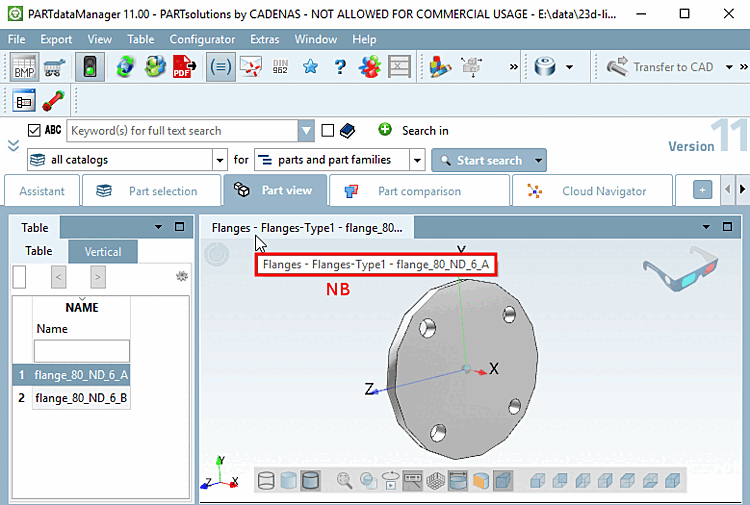
Task: Click the PDF export icon
Action: point(184,67)
